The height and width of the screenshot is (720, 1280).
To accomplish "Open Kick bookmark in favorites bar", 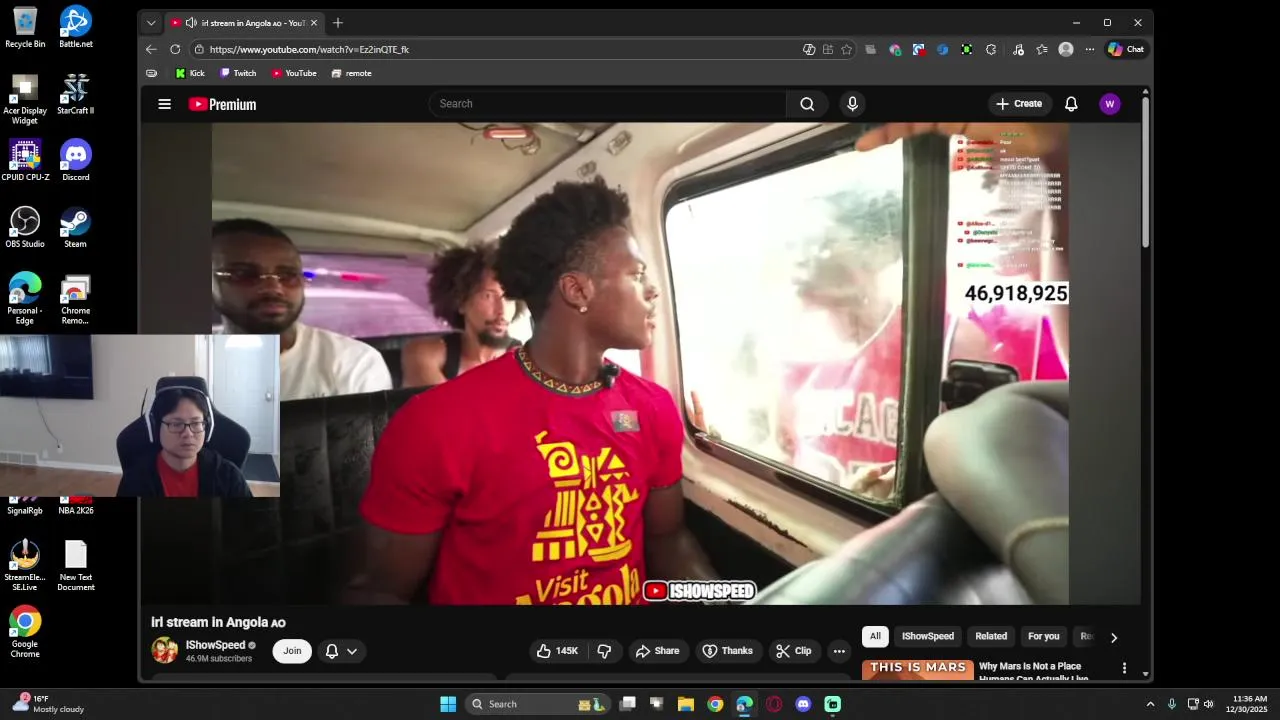I will click(190, 73).
